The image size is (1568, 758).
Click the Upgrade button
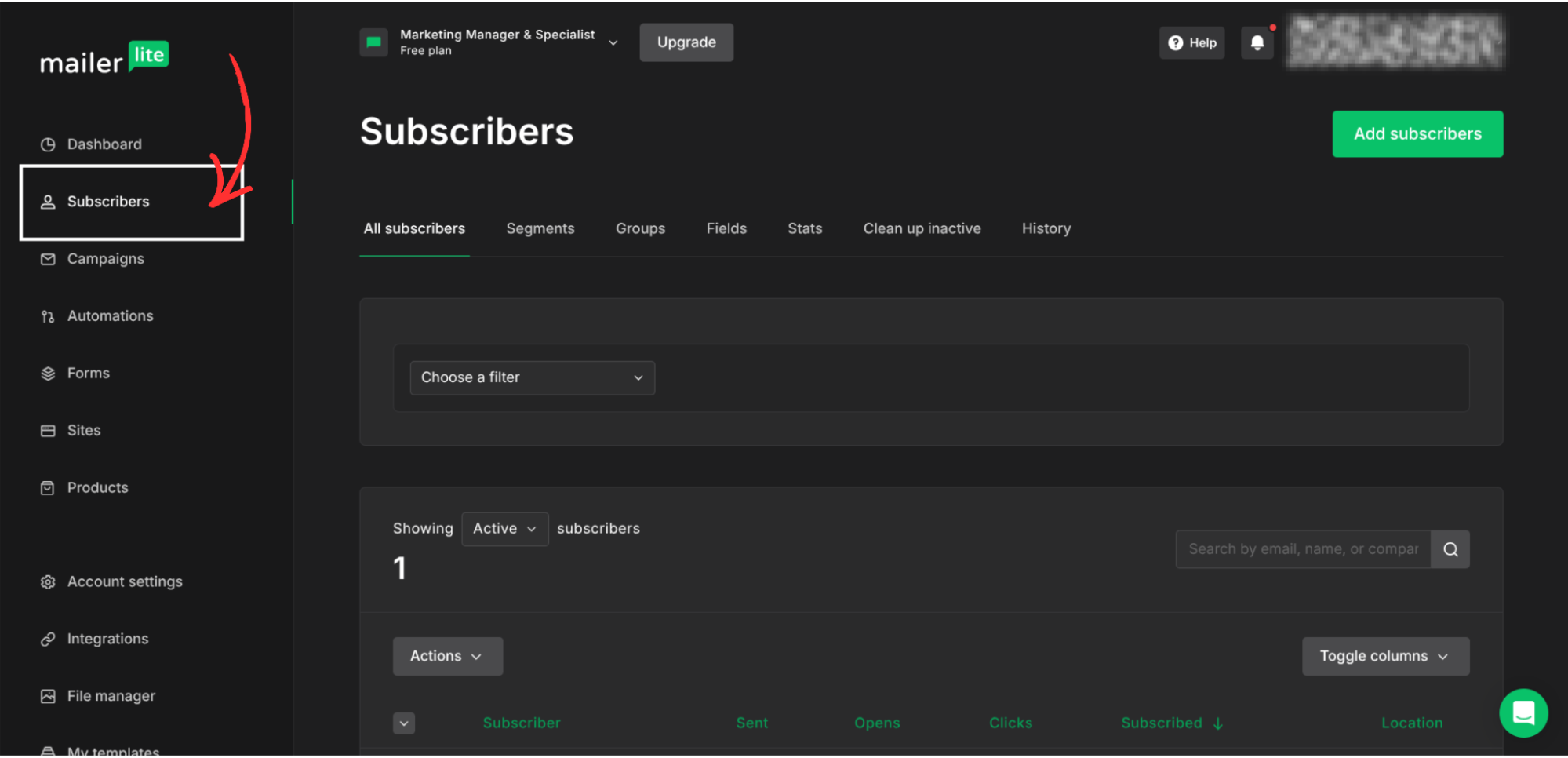(x=686, y=42)
